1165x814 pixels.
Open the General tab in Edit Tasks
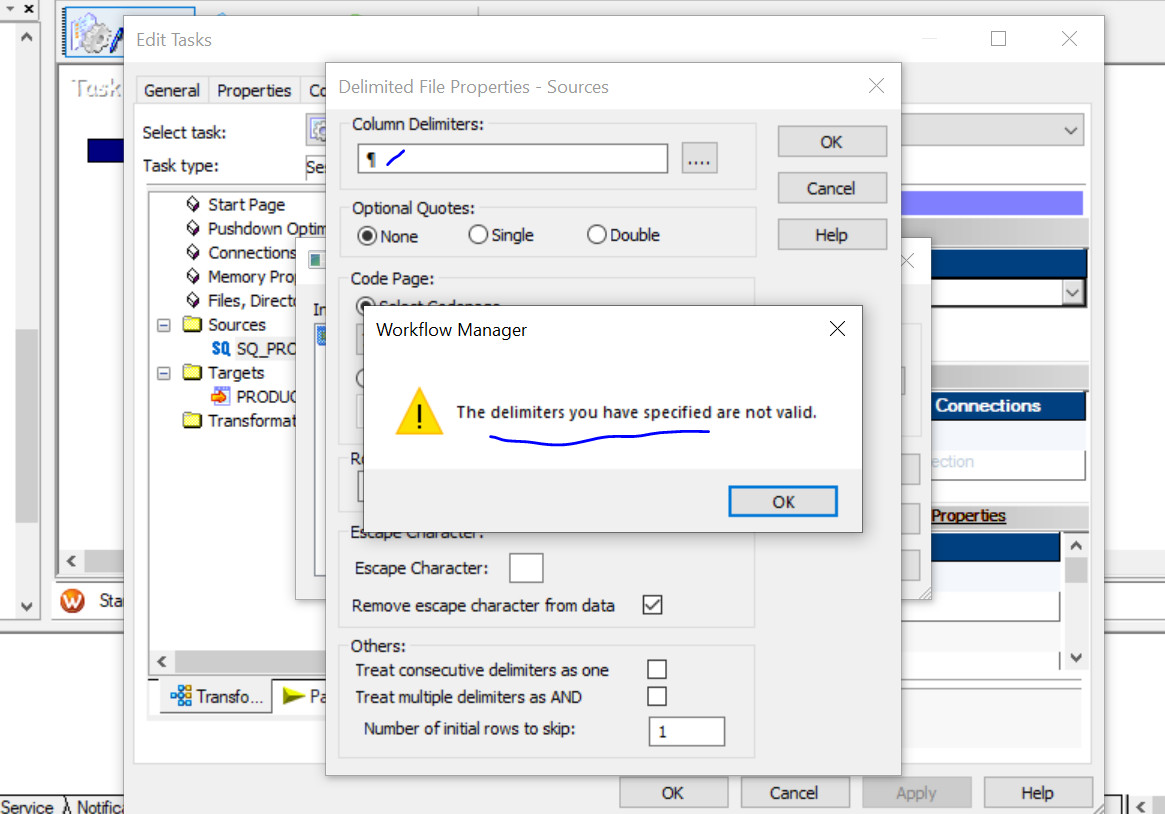[172, 91]
